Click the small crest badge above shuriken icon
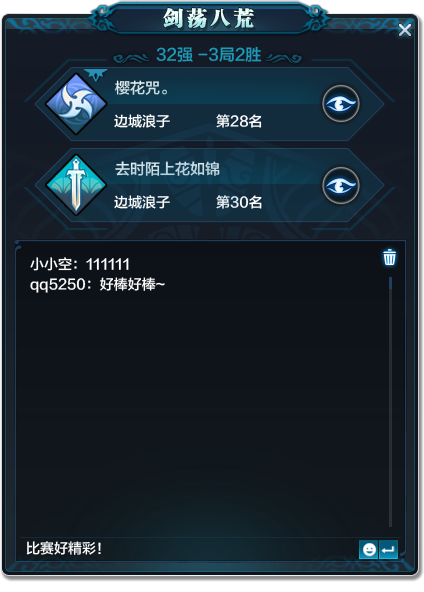 point(96,74)
